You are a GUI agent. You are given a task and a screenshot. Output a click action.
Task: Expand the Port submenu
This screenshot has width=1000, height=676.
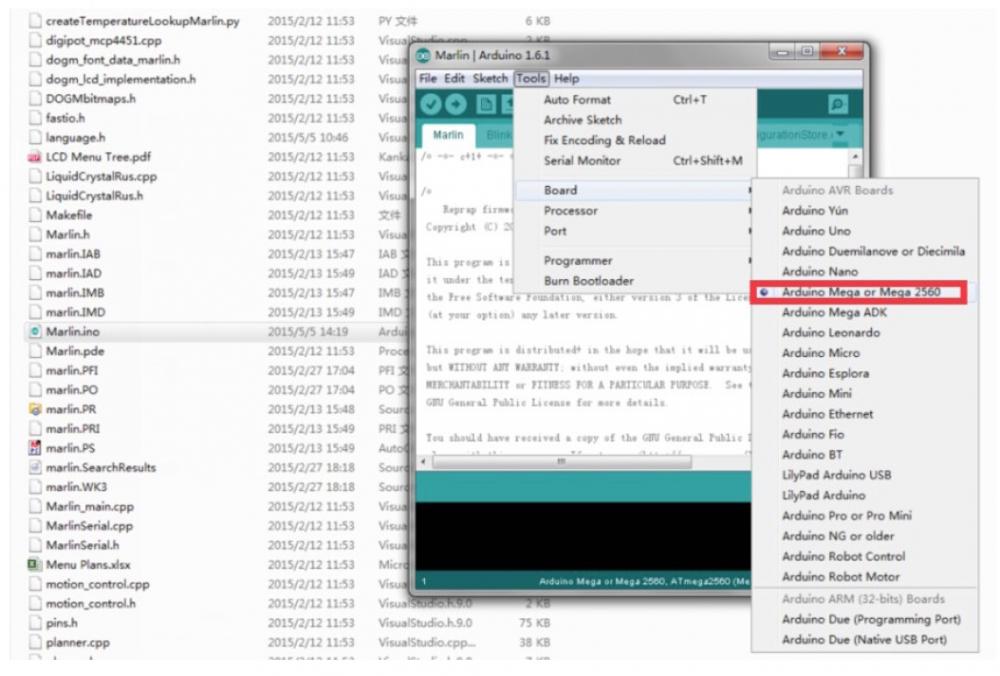click(635, 231)
